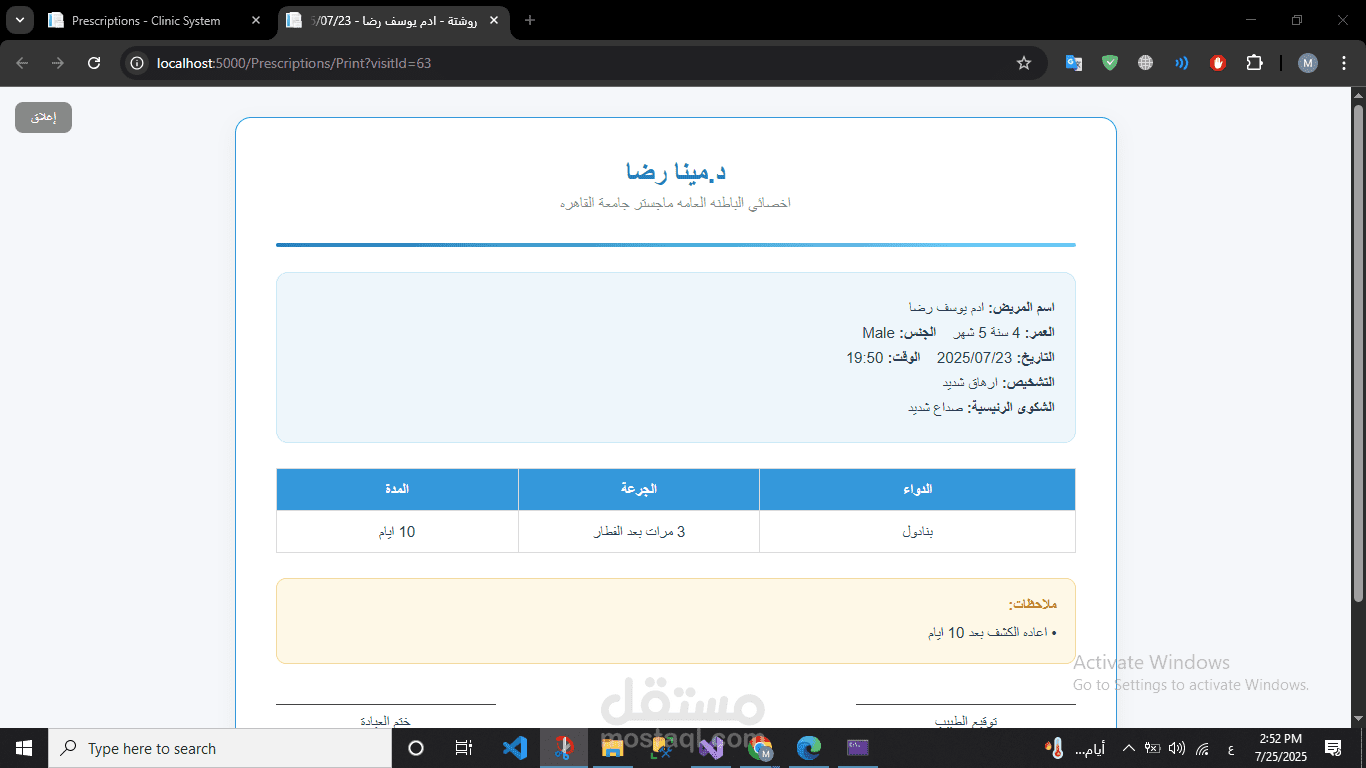
Task: Click the Type here to search box
Action: point(220,748)
